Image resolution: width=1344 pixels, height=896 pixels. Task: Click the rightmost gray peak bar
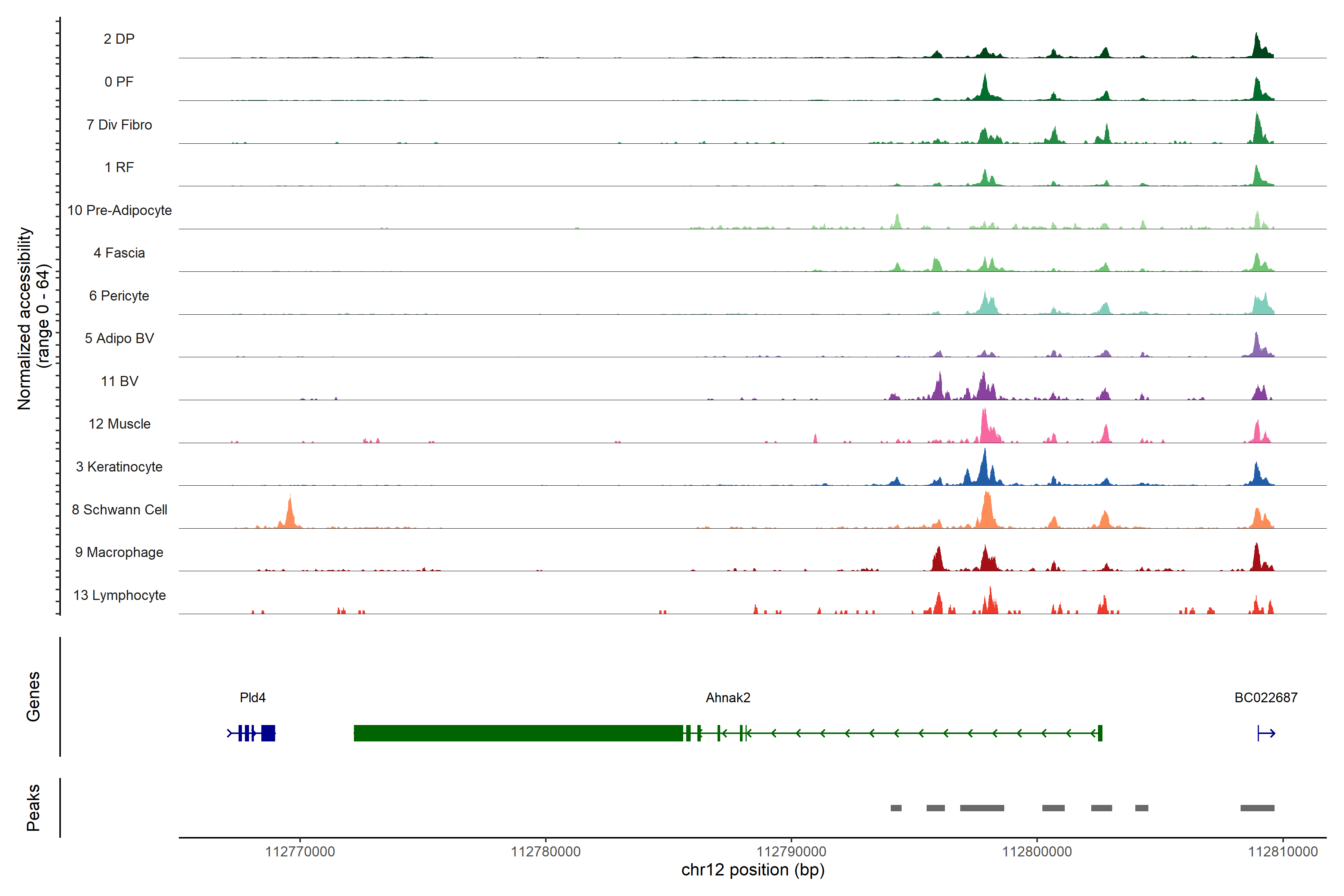(x=1257, y=808)
